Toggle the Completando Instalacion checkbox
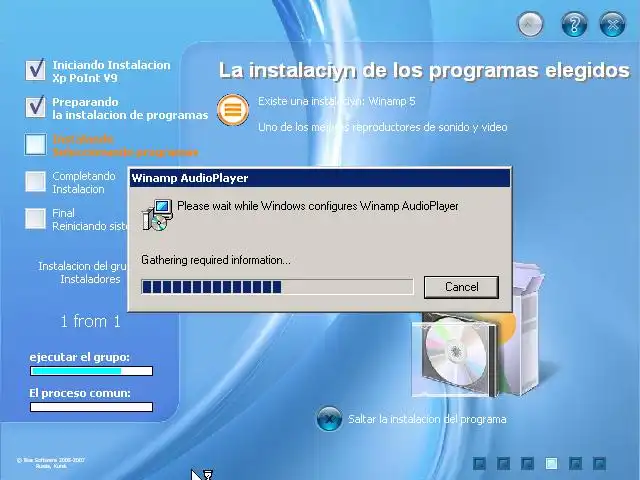The image size is (640, 480). 36,182
